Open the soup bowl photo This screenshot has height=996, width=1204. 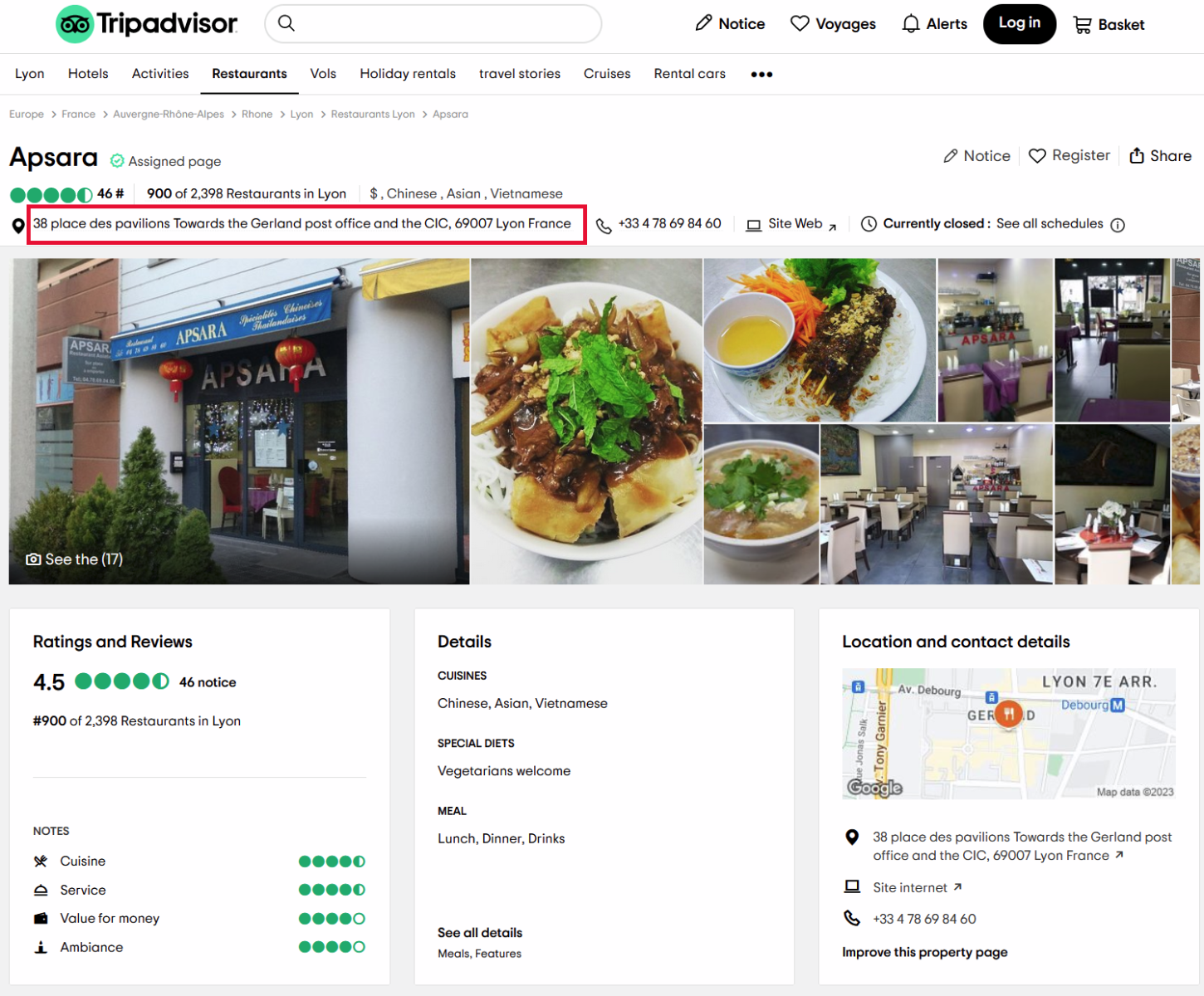[761, 505]
